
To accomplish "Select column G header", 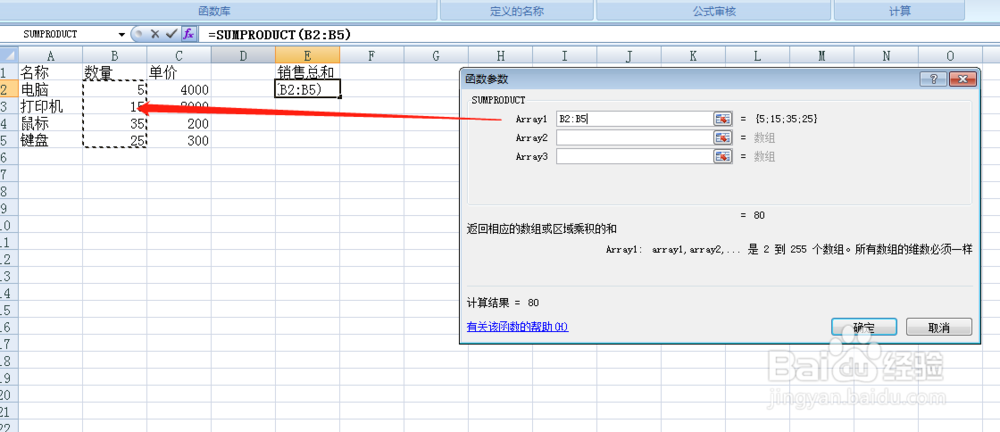I will click(x=436, y=56).
